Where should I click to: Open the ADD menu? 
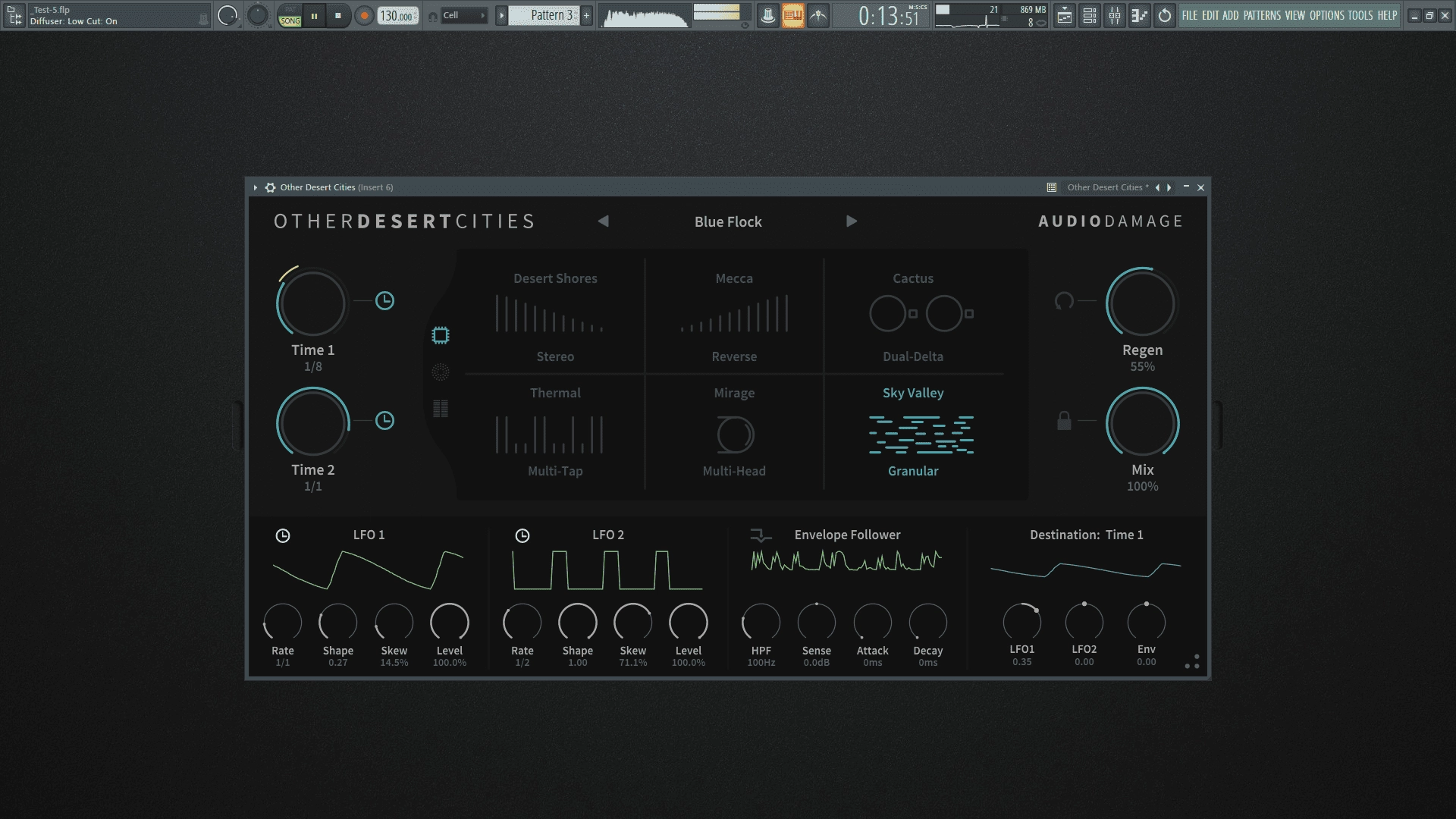1230,15
